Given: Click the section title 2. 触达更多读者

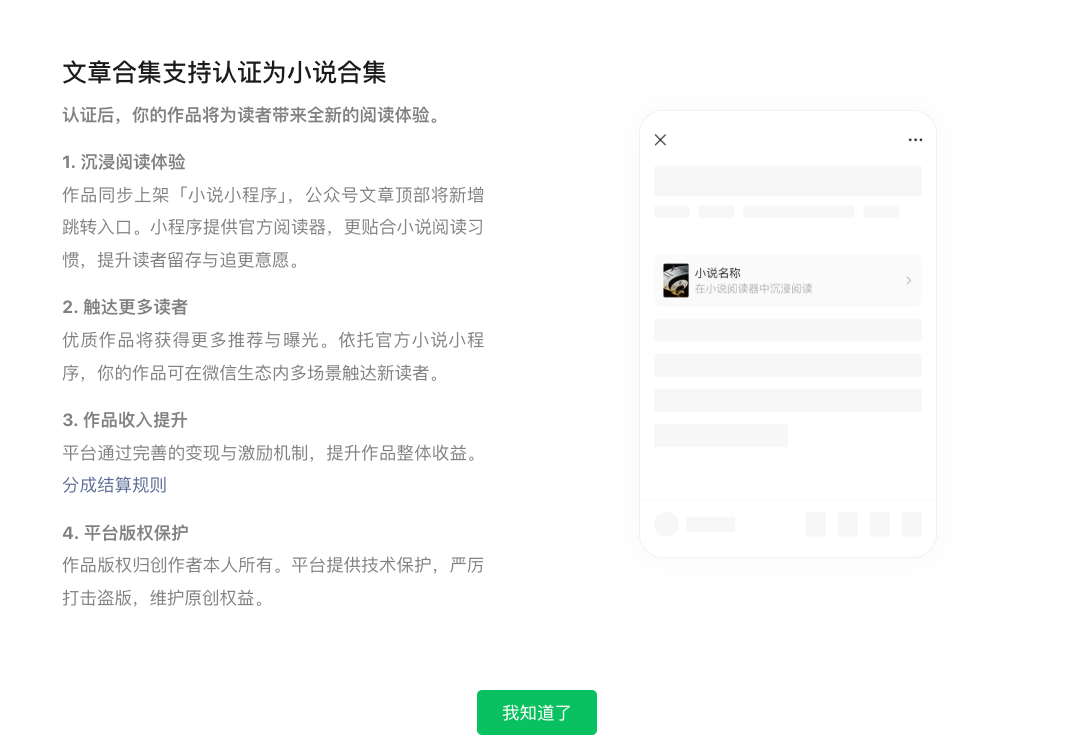Looking at the screenshot, I should (125, 307).
